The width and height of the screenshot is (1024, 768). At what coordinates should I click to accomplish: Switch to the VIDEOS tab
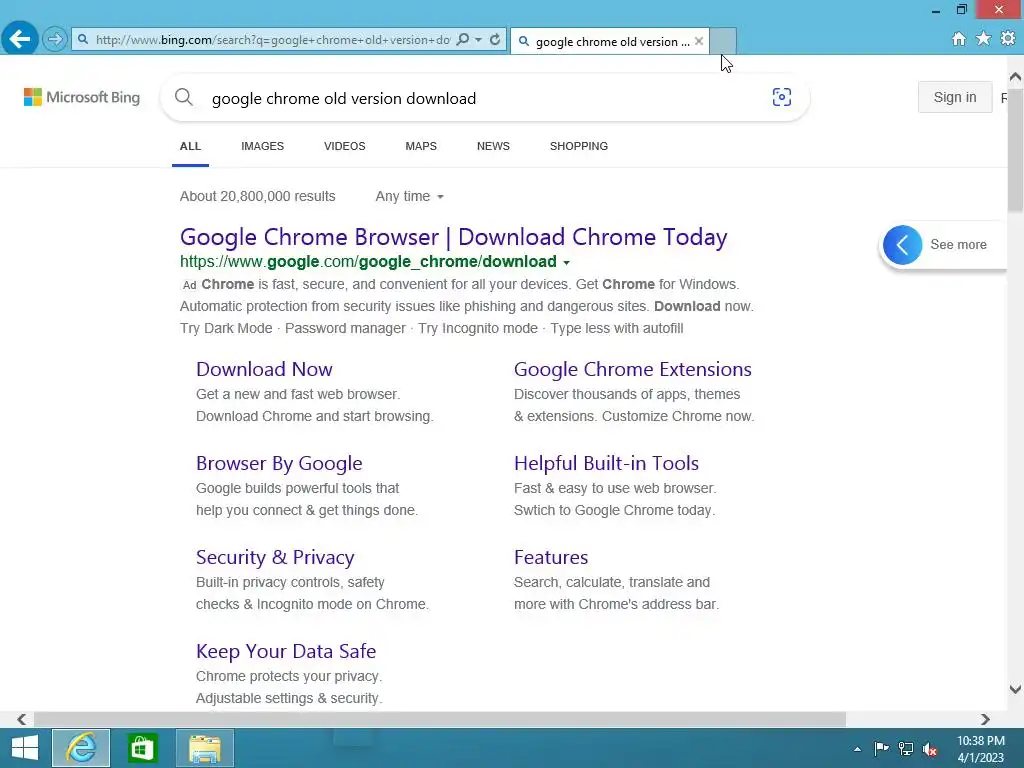point(345,146)
